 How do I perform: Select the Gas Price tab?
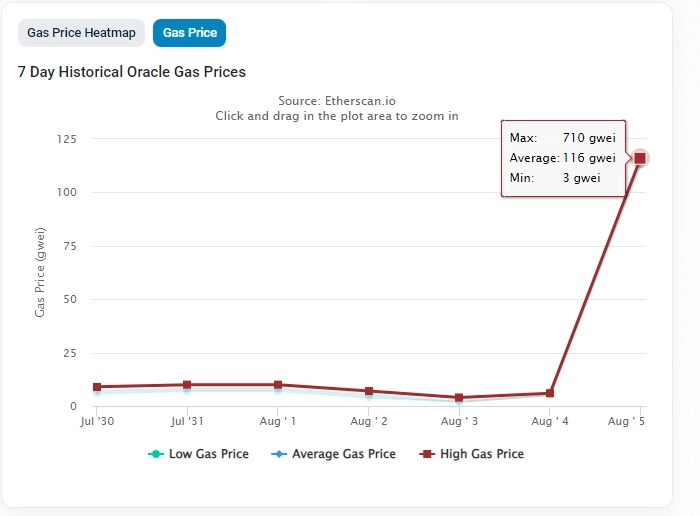(x=189, y=33)
